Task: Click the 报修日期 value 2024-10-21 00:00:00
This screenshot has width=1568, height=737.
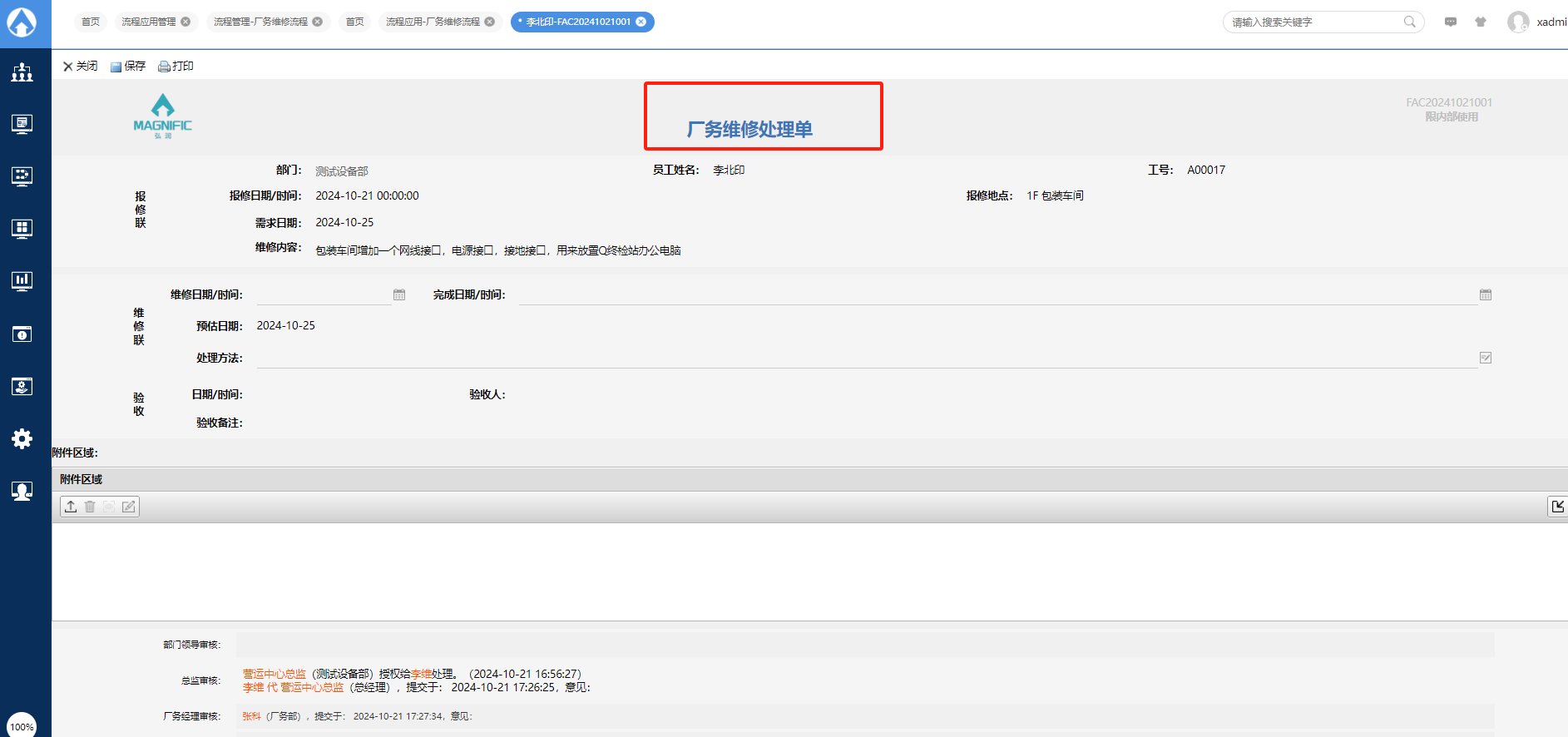Action: 367,195
